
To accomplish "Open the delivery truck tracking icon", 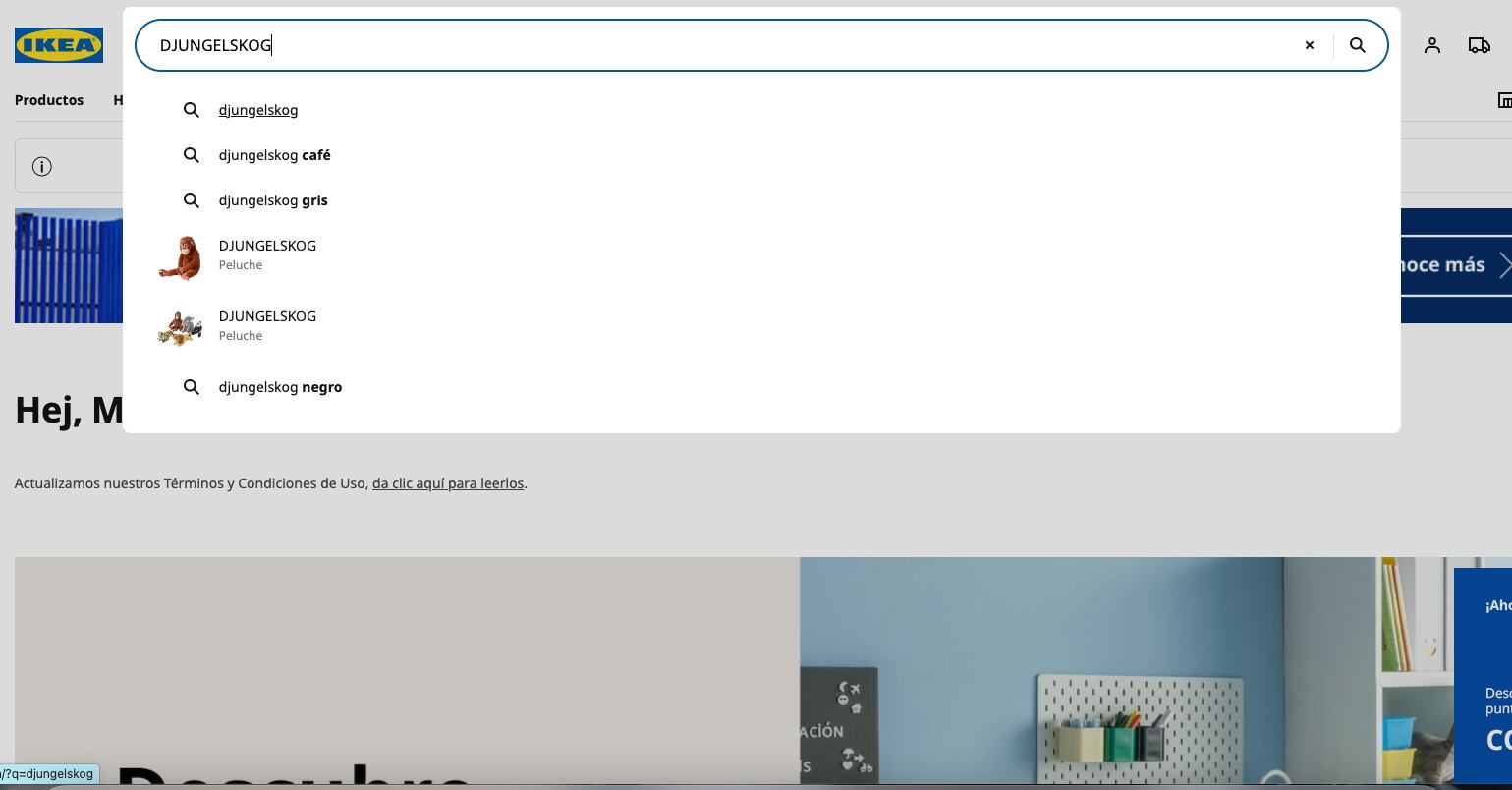I will click(x=1479, y=45).
